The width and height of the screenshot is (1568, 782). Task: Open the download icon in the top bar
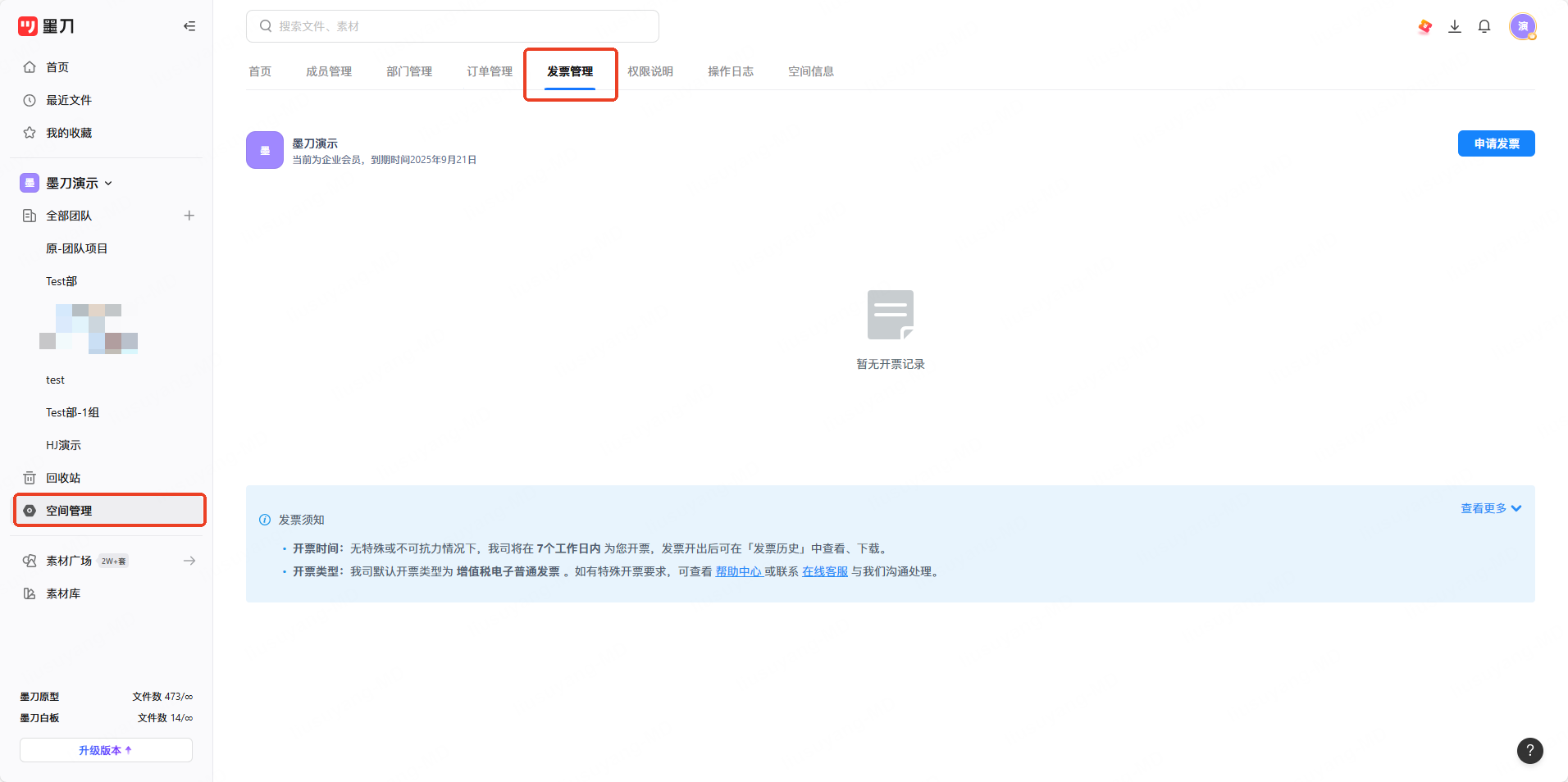click(x=1455, y=26)
